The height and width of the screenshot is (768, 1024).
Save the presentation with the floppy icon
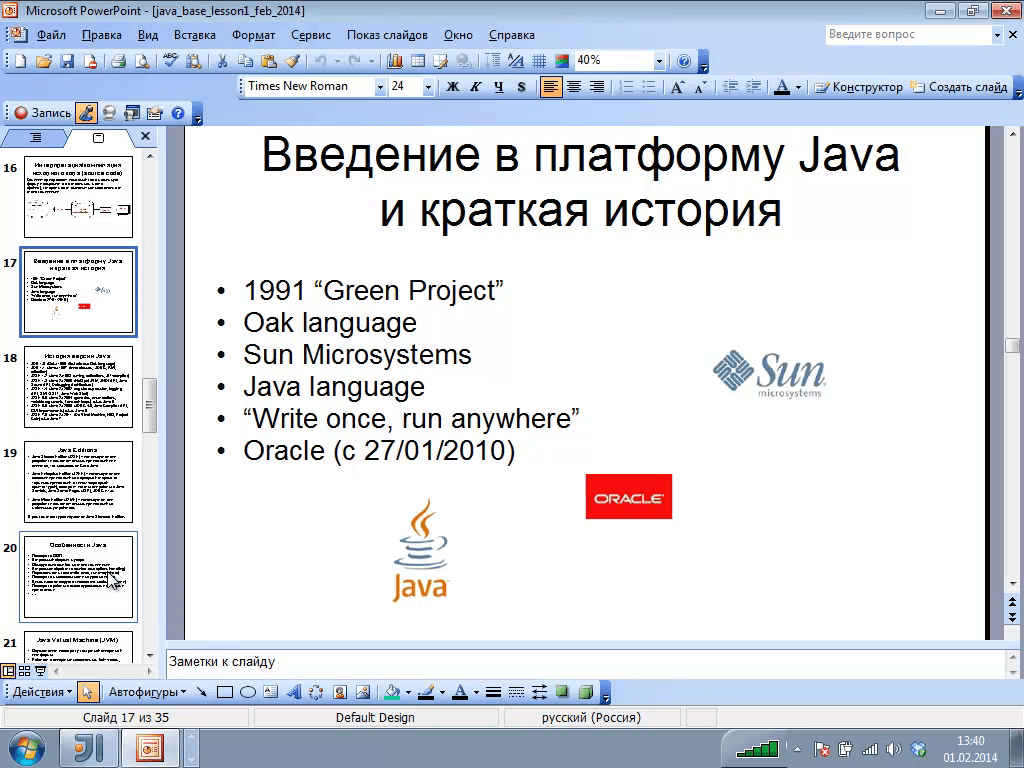click(67, 61)
